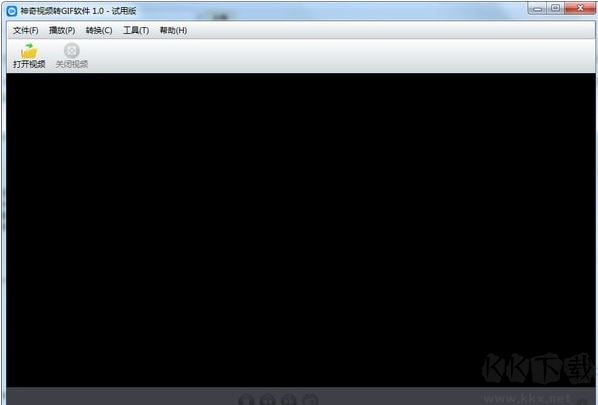Viewport: 598px width, 405px height.
Task: Click the KK下载 watermark logo
Action: [x=538, y=369]
